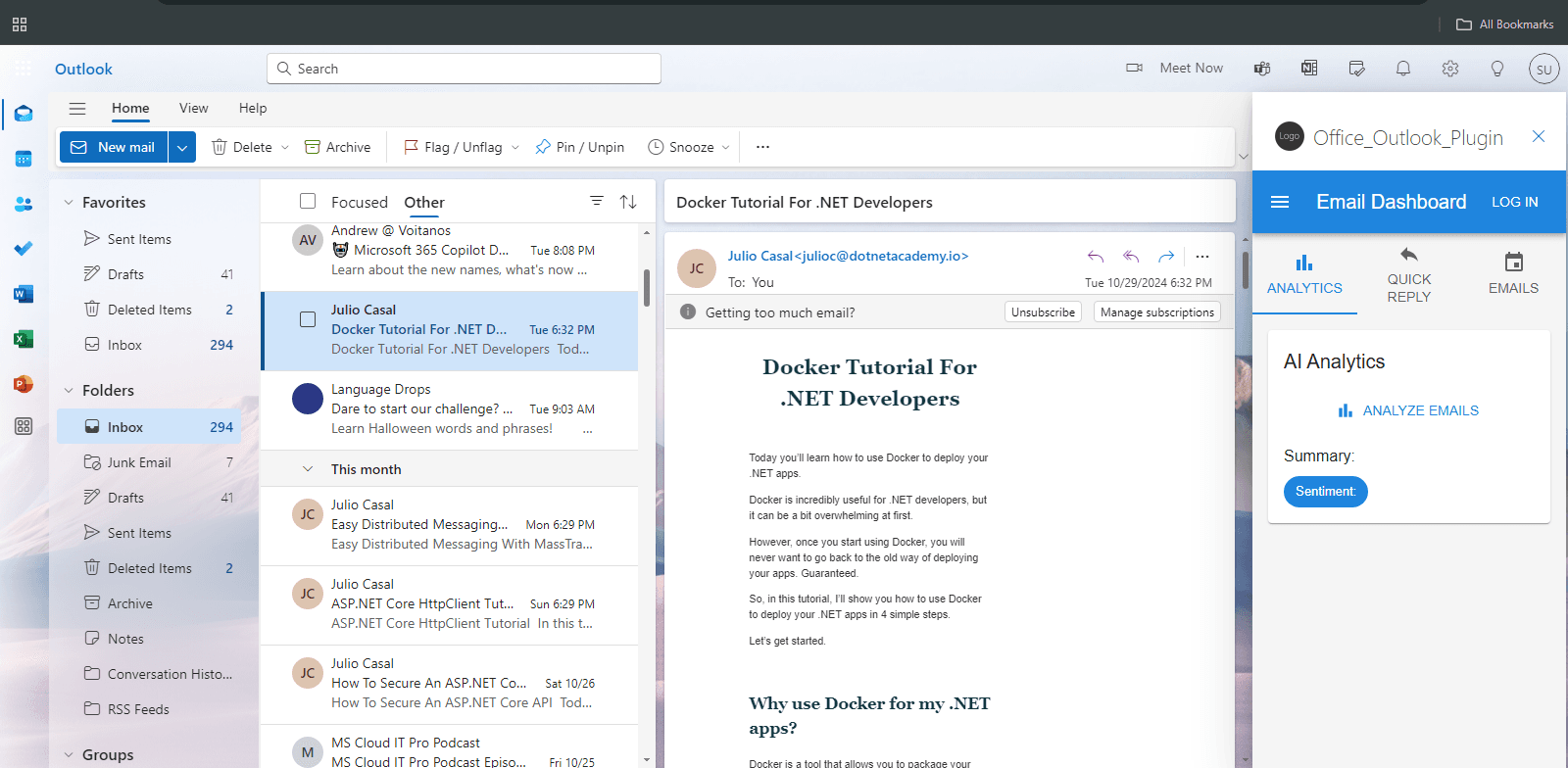This screenshot has height=768, width=1568.
Task: Expand the ribbon chevron
Action: (1244, 157)
